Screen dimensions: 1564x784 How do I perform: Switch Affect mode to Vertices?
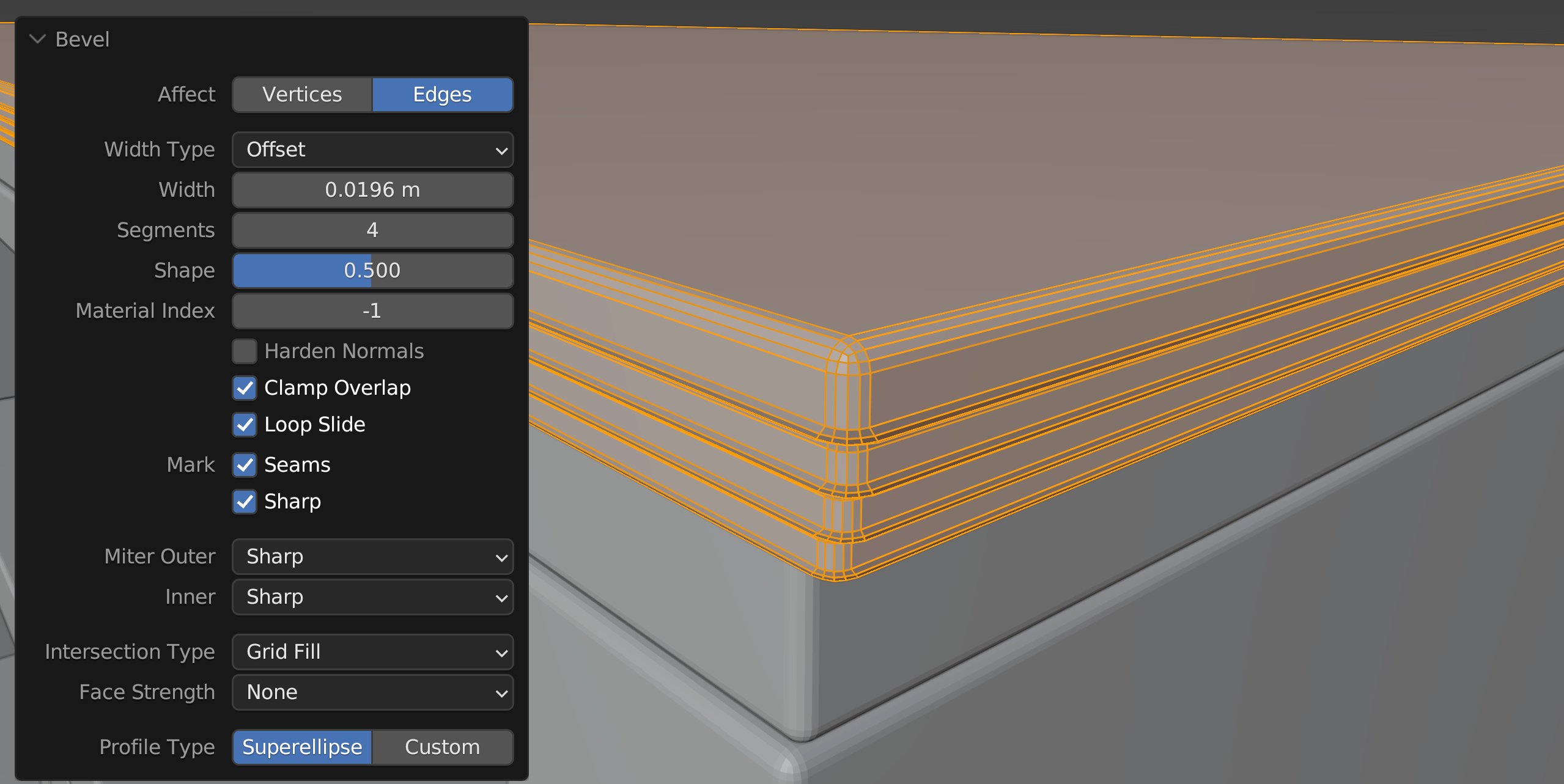[x=301, y=94]
